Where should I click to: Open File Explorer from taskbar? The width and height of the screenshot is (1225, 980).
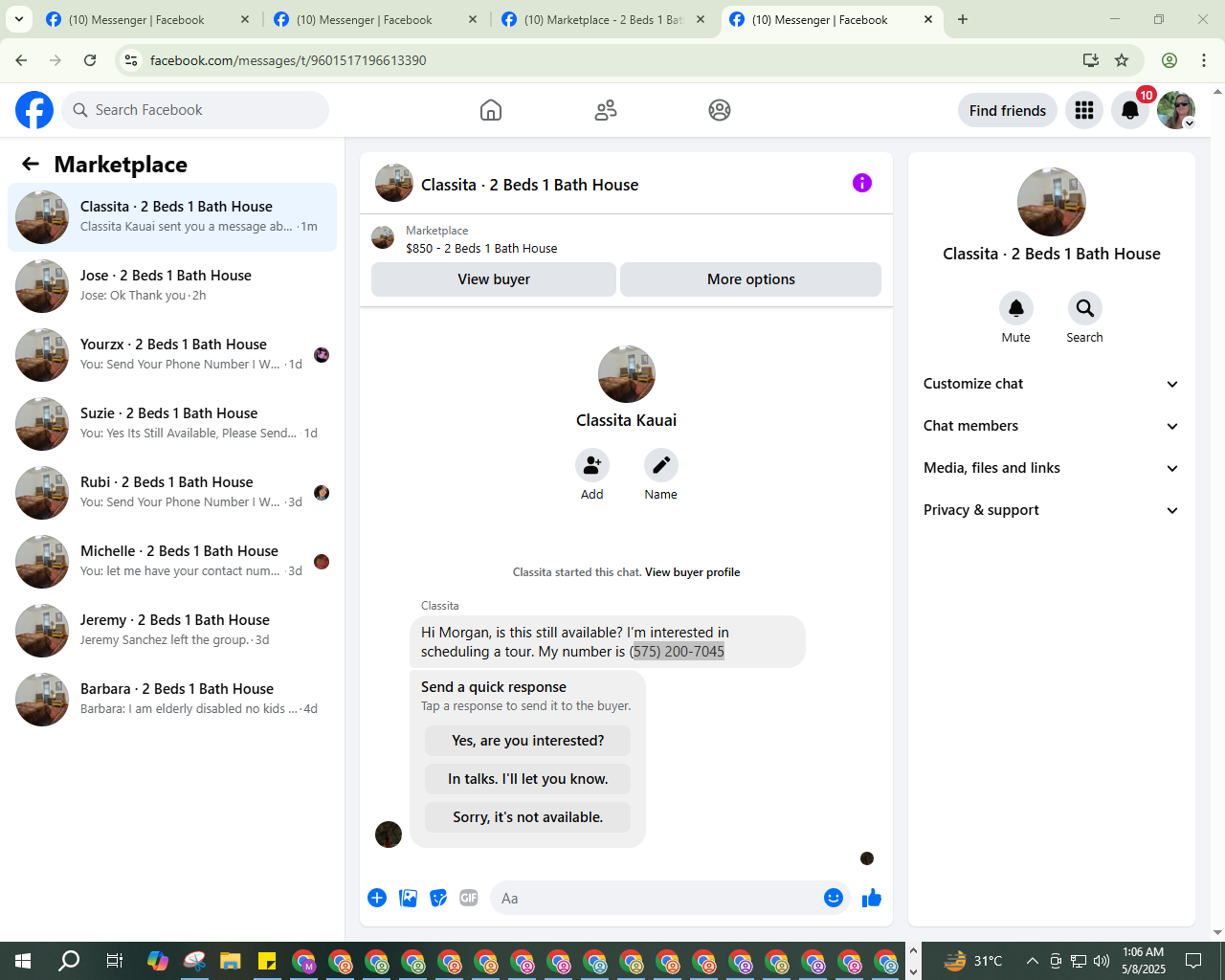pos(230,961)
